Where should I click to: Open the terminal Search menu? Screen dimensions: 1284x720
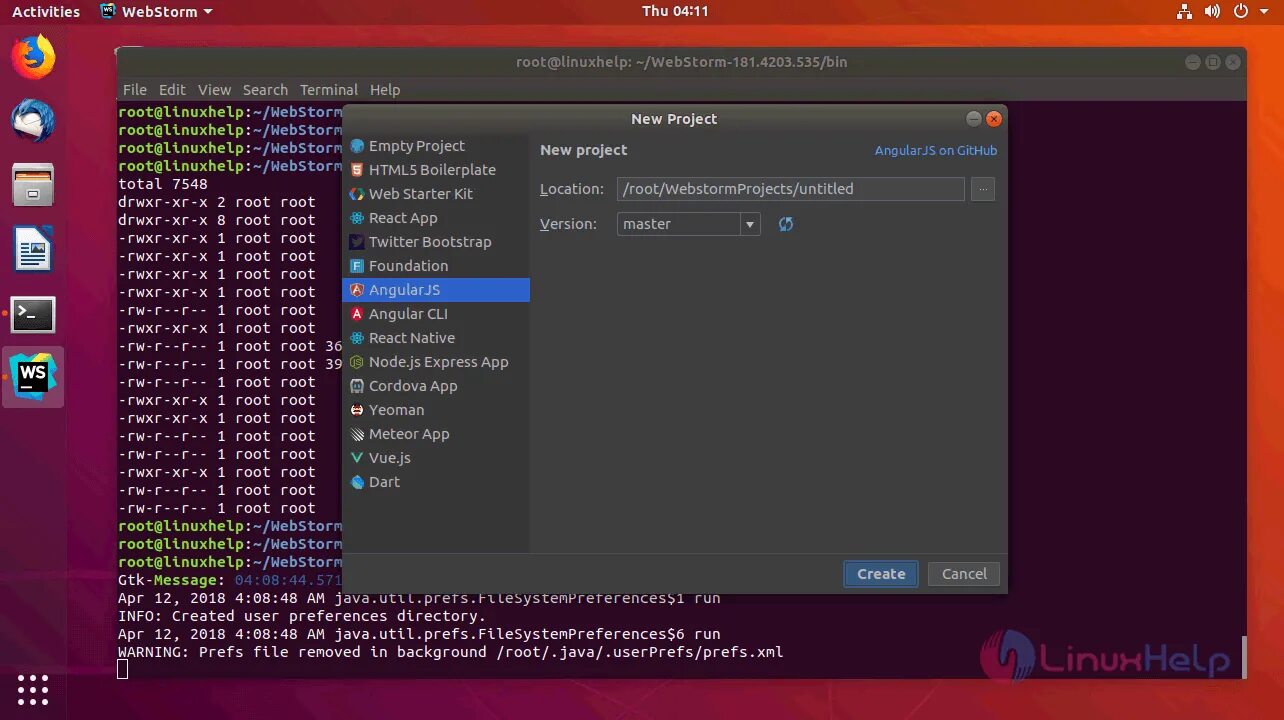point(265,90)
